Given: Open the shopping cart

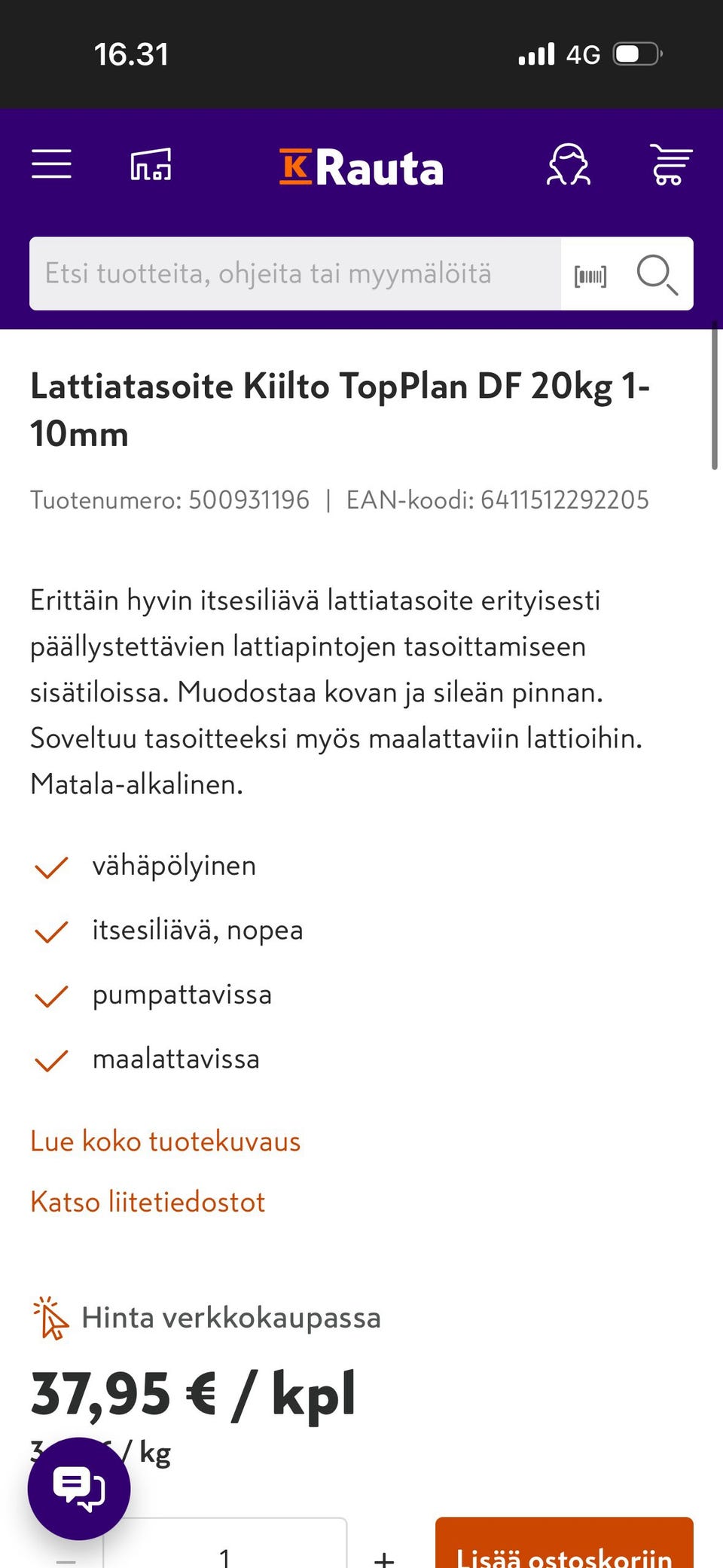Looking at the screenshot, I should point(670,164).
